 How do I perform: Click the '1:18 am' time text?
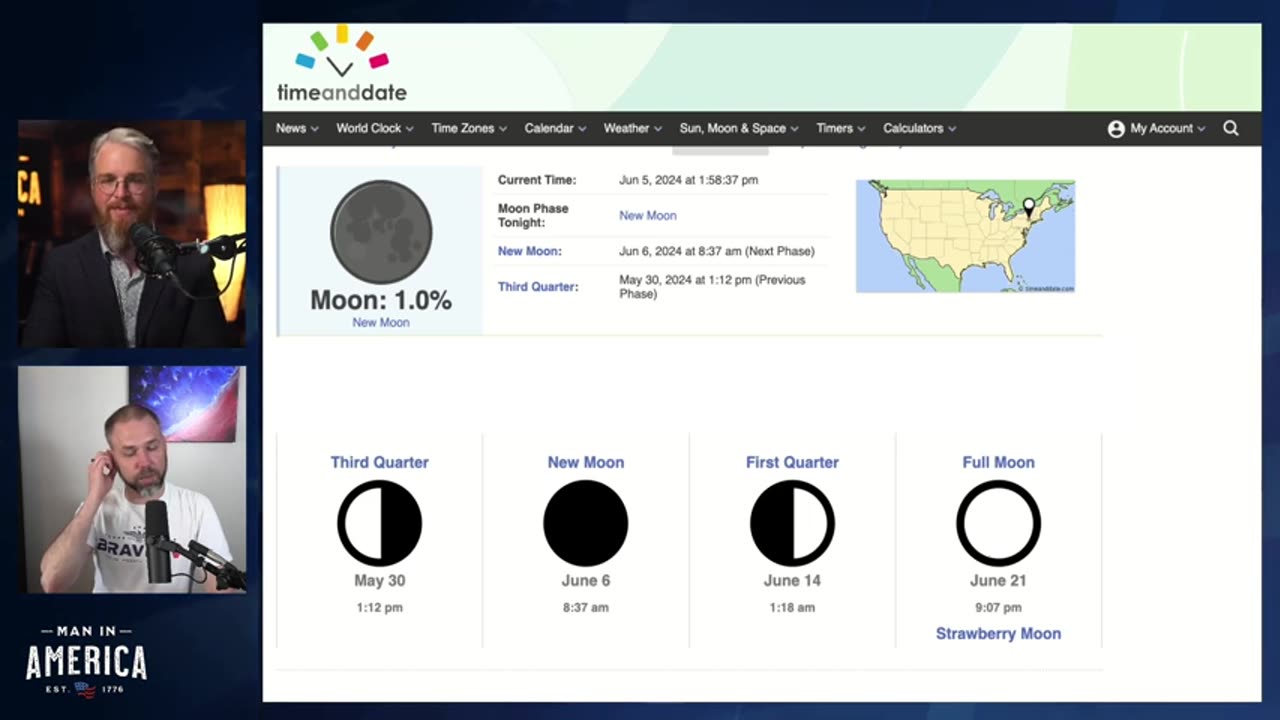tap(792, 607)
